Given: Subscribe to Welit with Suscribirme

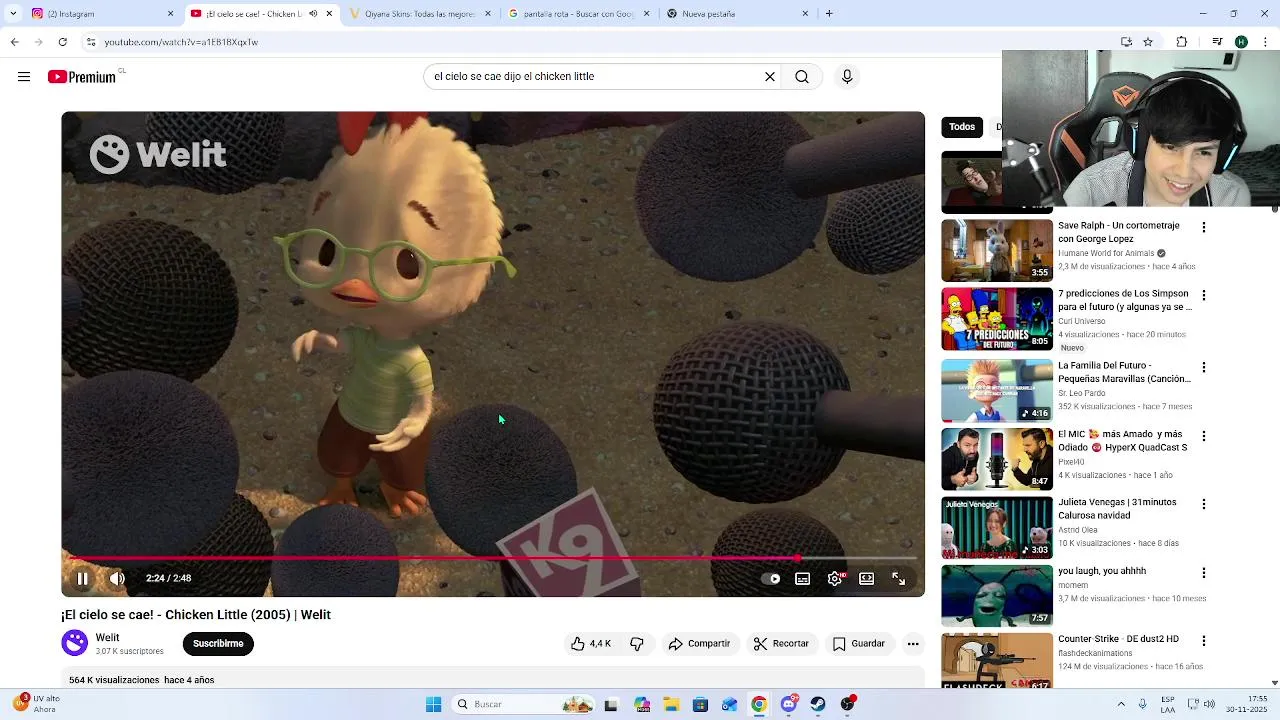Looking at the screenshot, I should point(218,644).
